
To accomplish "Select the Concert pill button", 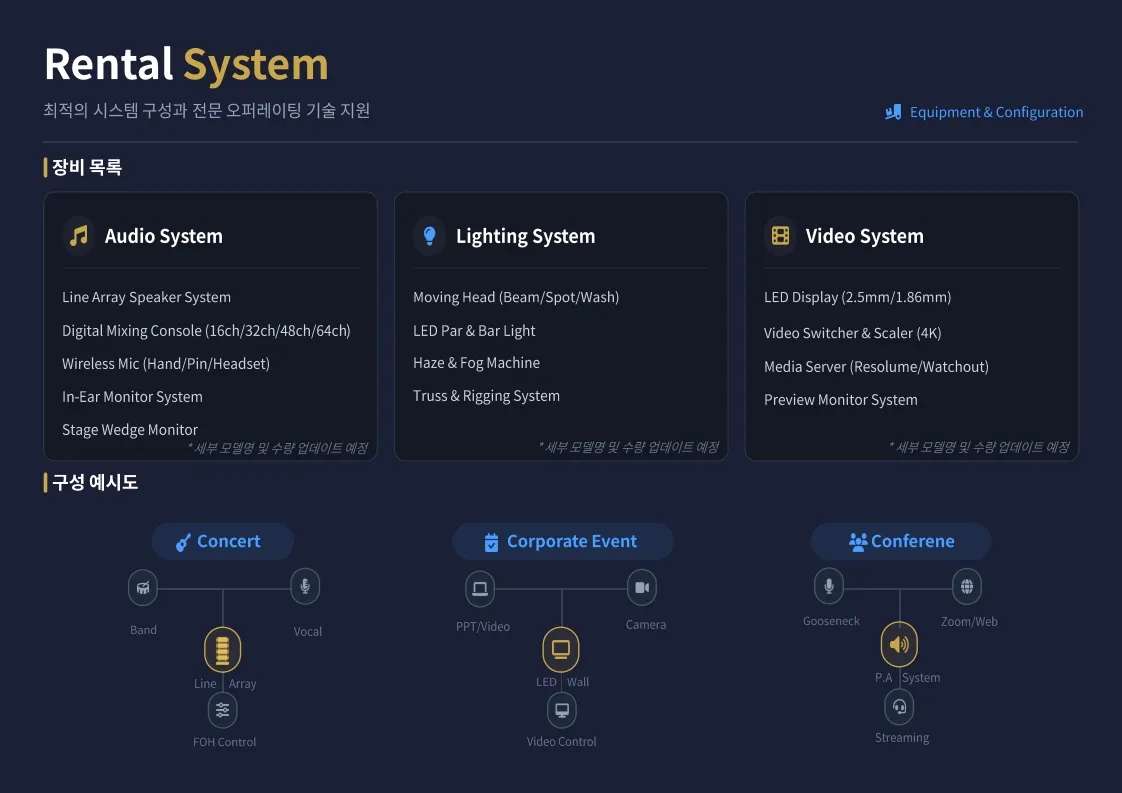I will click(223, 541).
